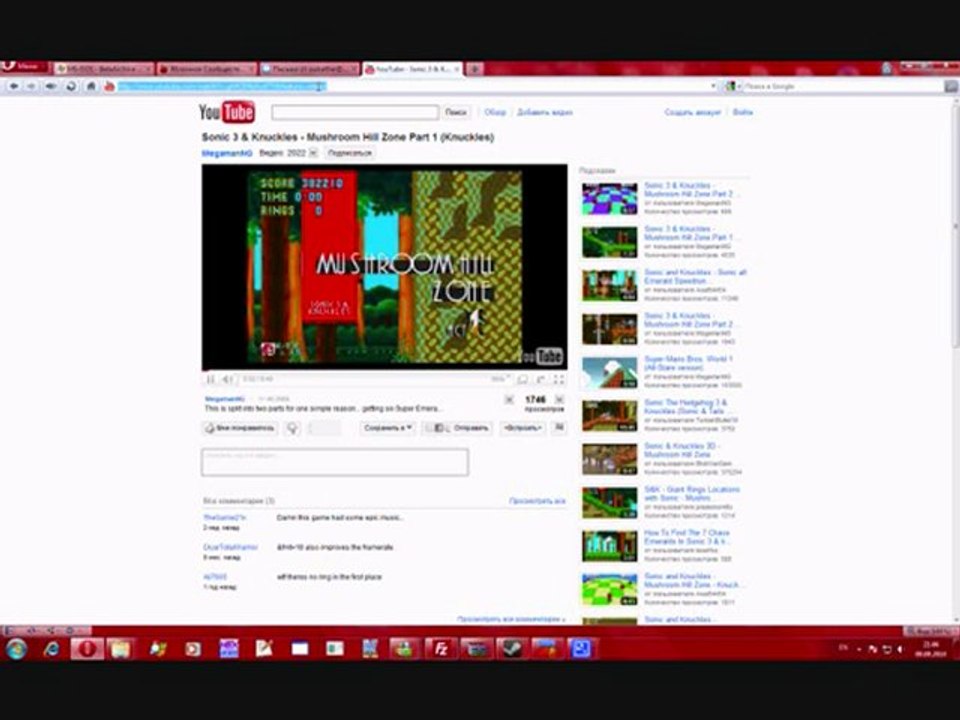Screen dimensions: 960x720
Task: Open the first suggested video thumbnail with blue spheres
Action: tap(609, 199)
